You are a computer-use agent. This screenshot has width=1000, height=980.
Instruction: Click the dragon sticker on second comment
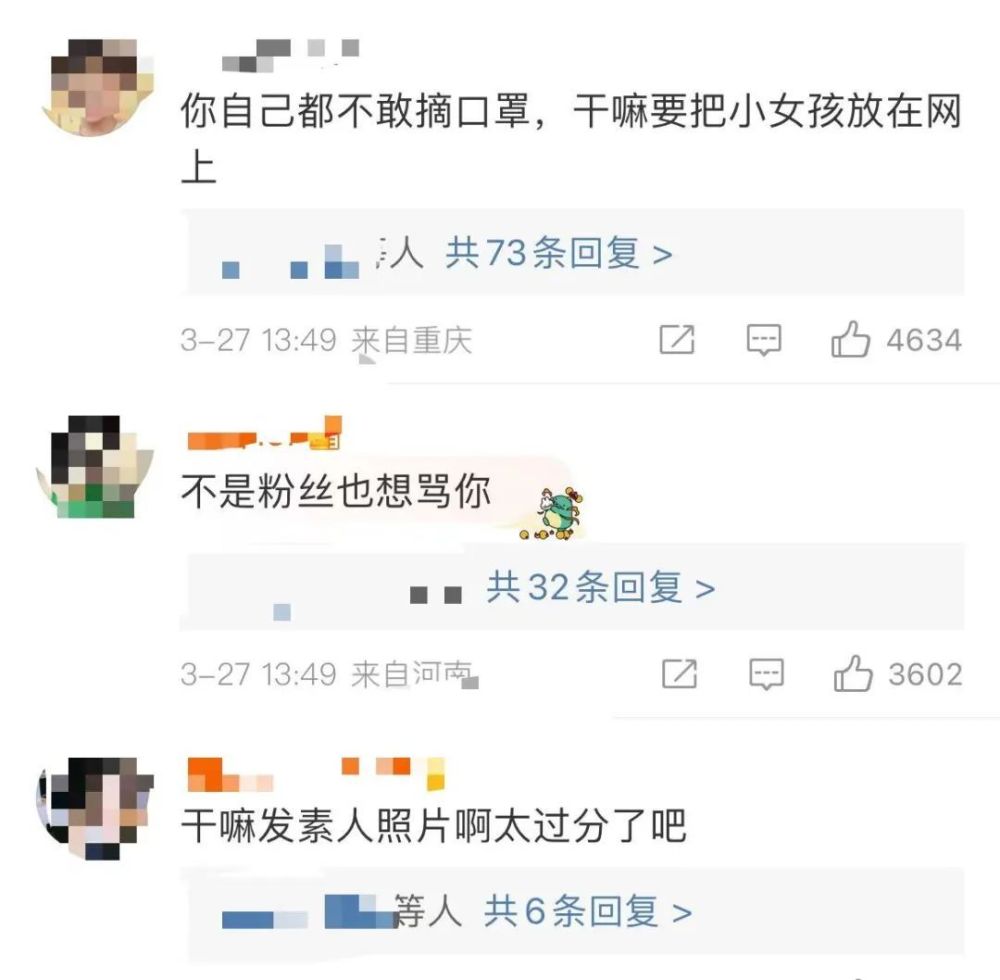[x=554, y=514]
